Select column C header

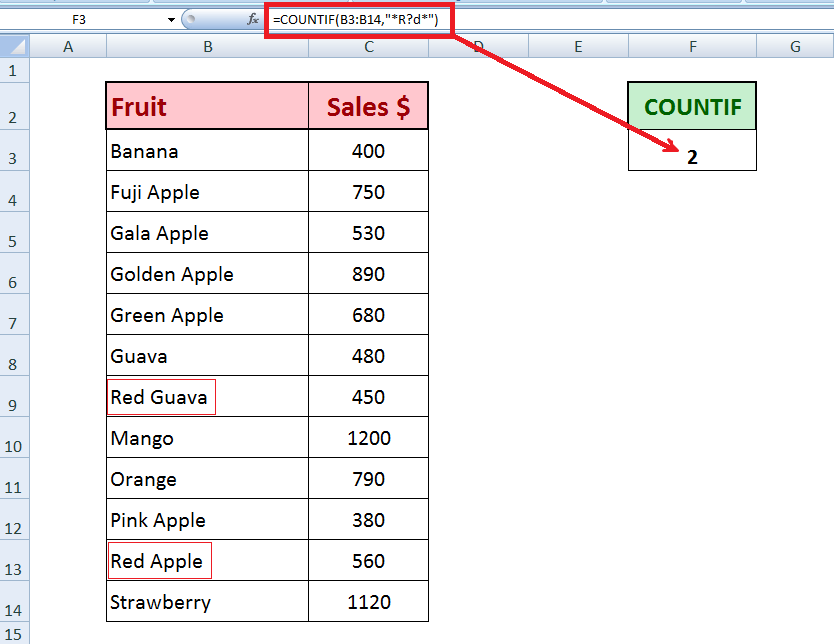[x=369, y=46]
